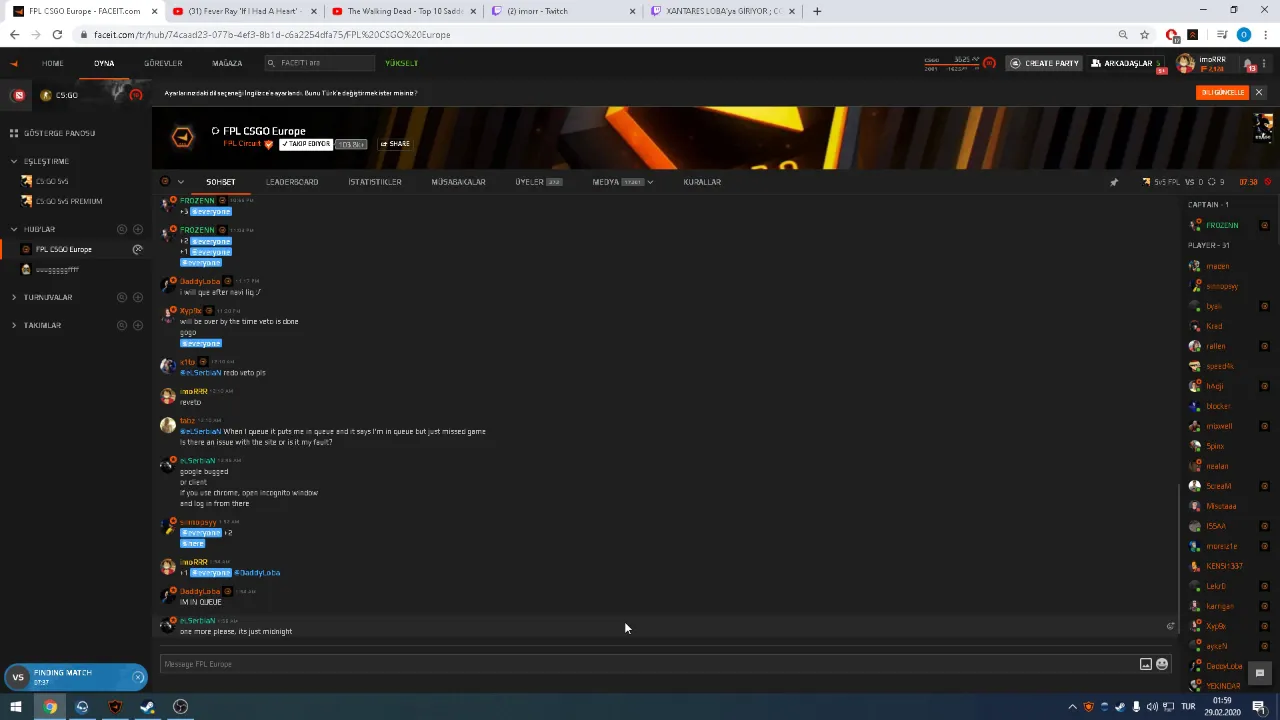Click the CSGO game thumbnail on banner

(x=1264, y=128)
